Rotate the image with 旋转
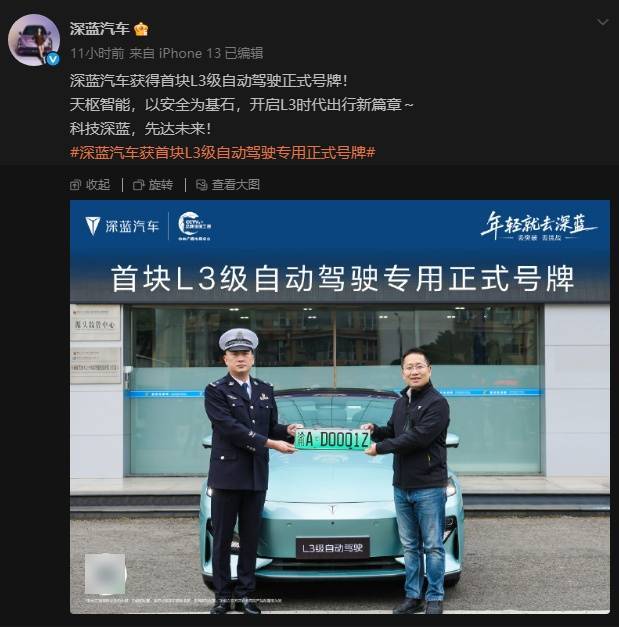 [153, 185]
